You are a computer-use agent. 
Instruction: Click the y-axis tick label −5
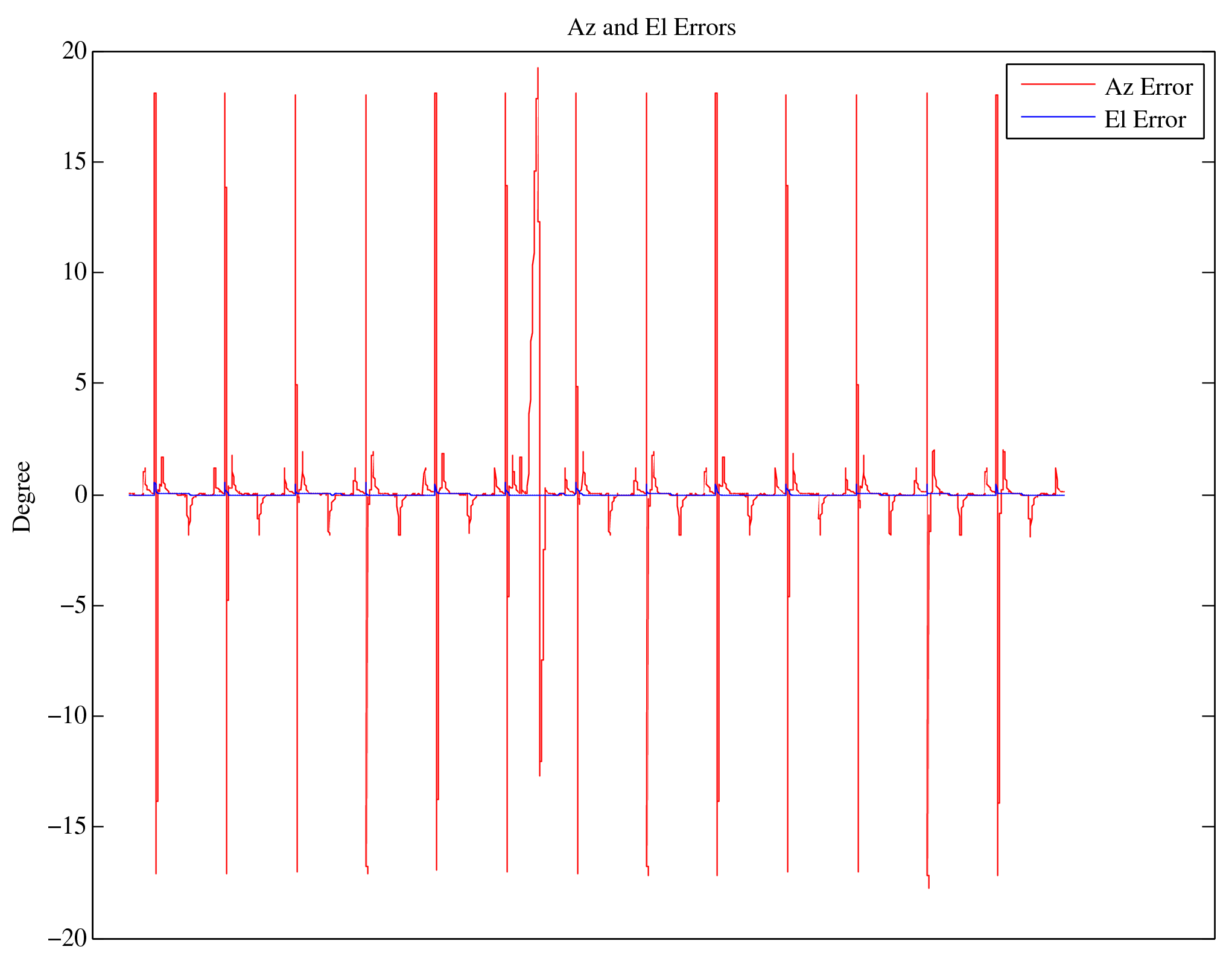coord(74,605)
